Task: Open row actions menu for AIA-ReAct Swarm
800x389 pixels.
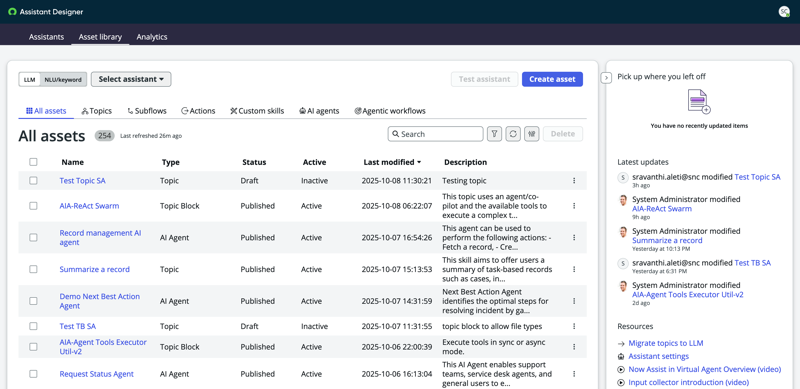Action: click(574, 206)
